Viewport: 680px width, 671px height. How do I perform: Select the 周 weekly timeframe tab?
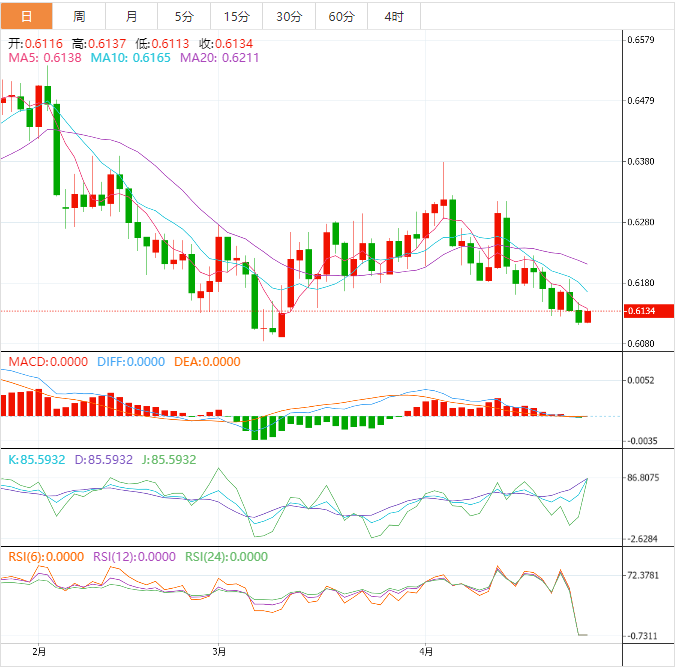click(79, 16)
